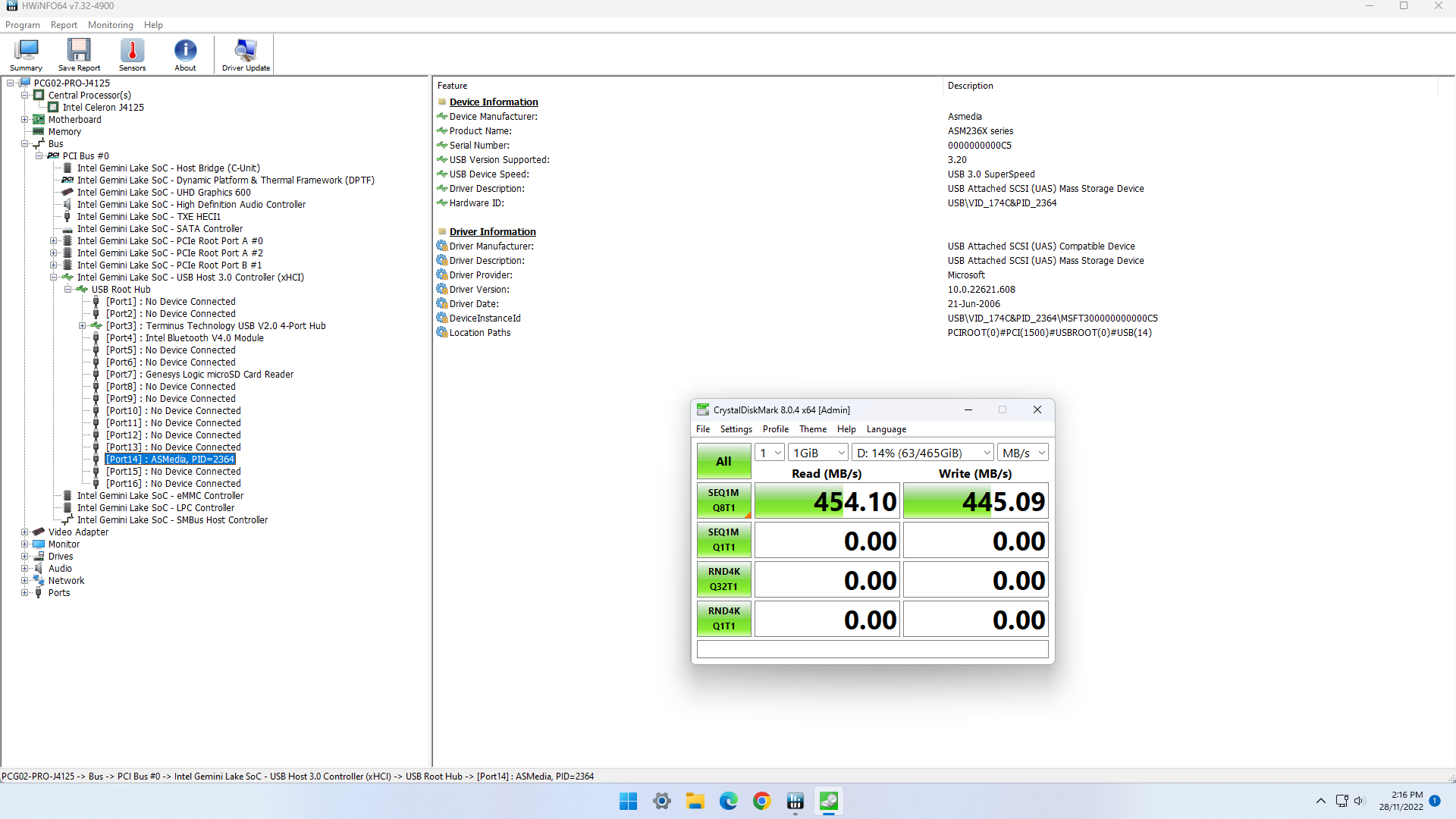Launch Microsoft Edge from taskbar
The image size is (1456, 819).
pos(729,801)
